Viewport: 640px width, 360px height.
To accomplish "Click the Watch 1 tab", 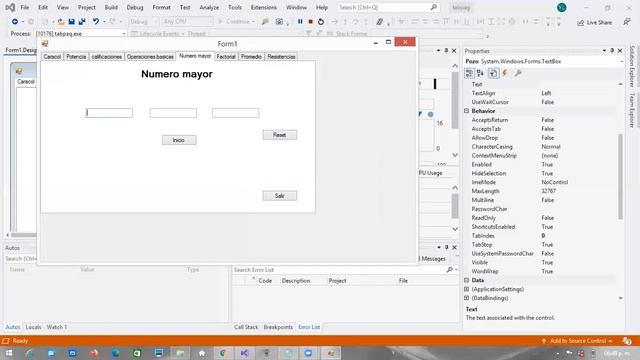I will coord(57,327).
